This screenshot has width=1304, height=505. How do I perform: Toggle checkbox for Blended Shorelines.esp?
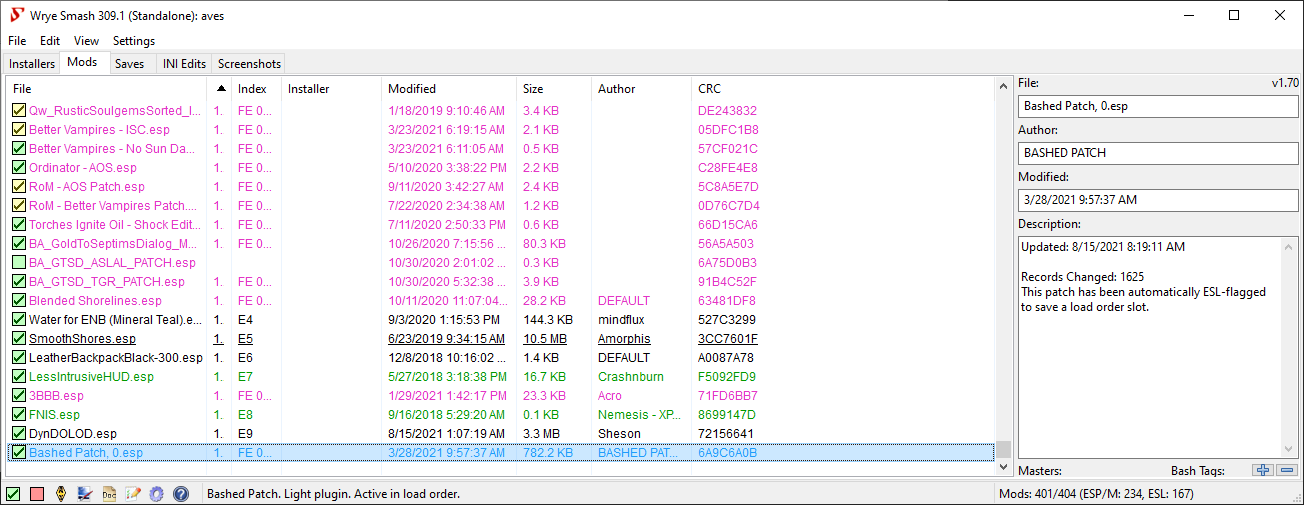tap(19, 301)
